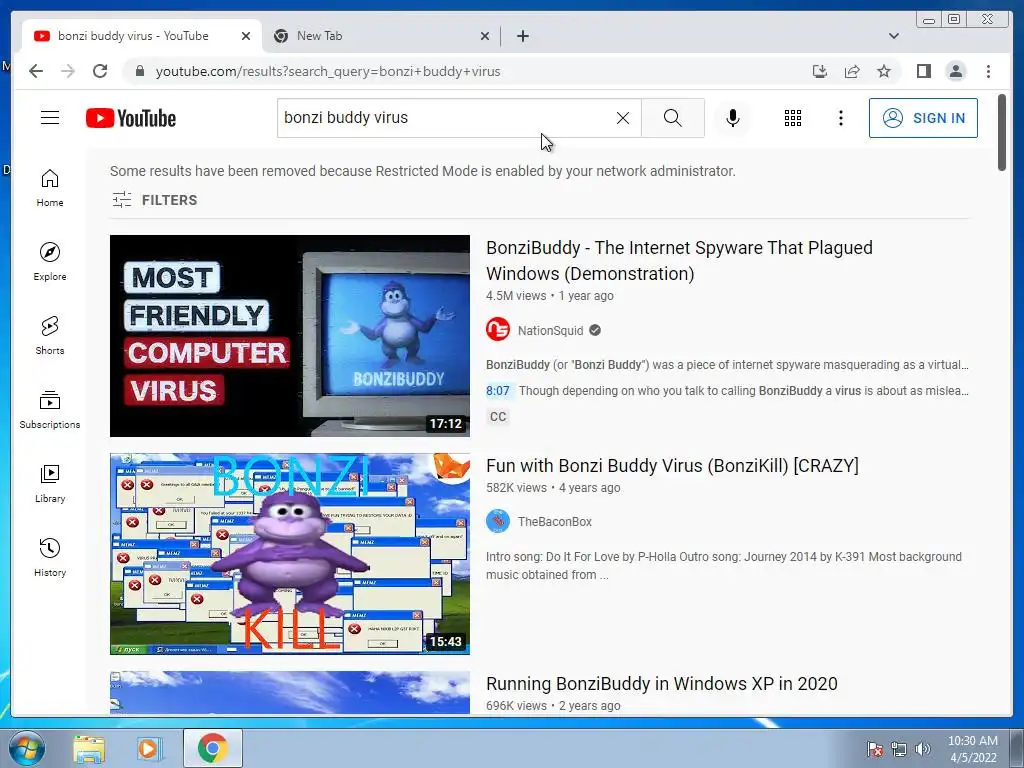Open a new tab with plus button

coord(522,36)
